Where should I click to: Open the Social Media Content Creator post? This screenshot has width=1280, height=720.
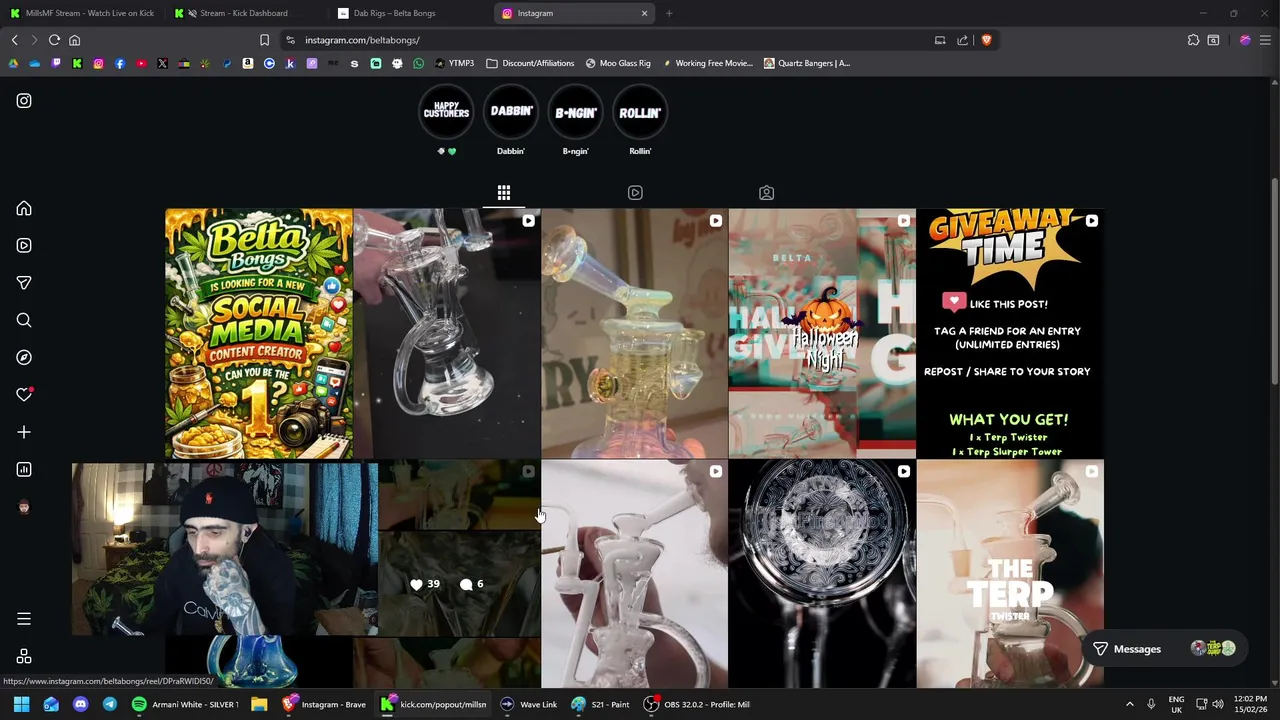point(259,333)
